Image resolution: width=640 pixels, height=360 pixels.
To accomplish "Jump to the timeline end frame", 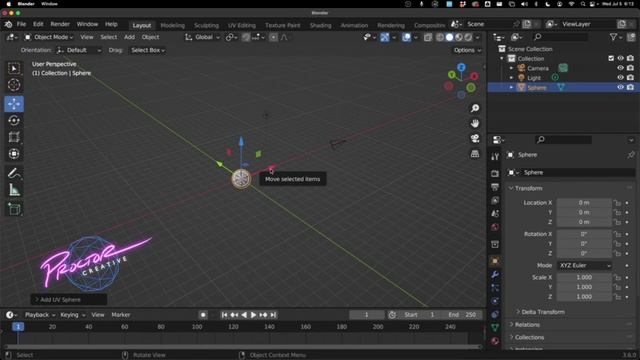I will (x=273, y=315).
